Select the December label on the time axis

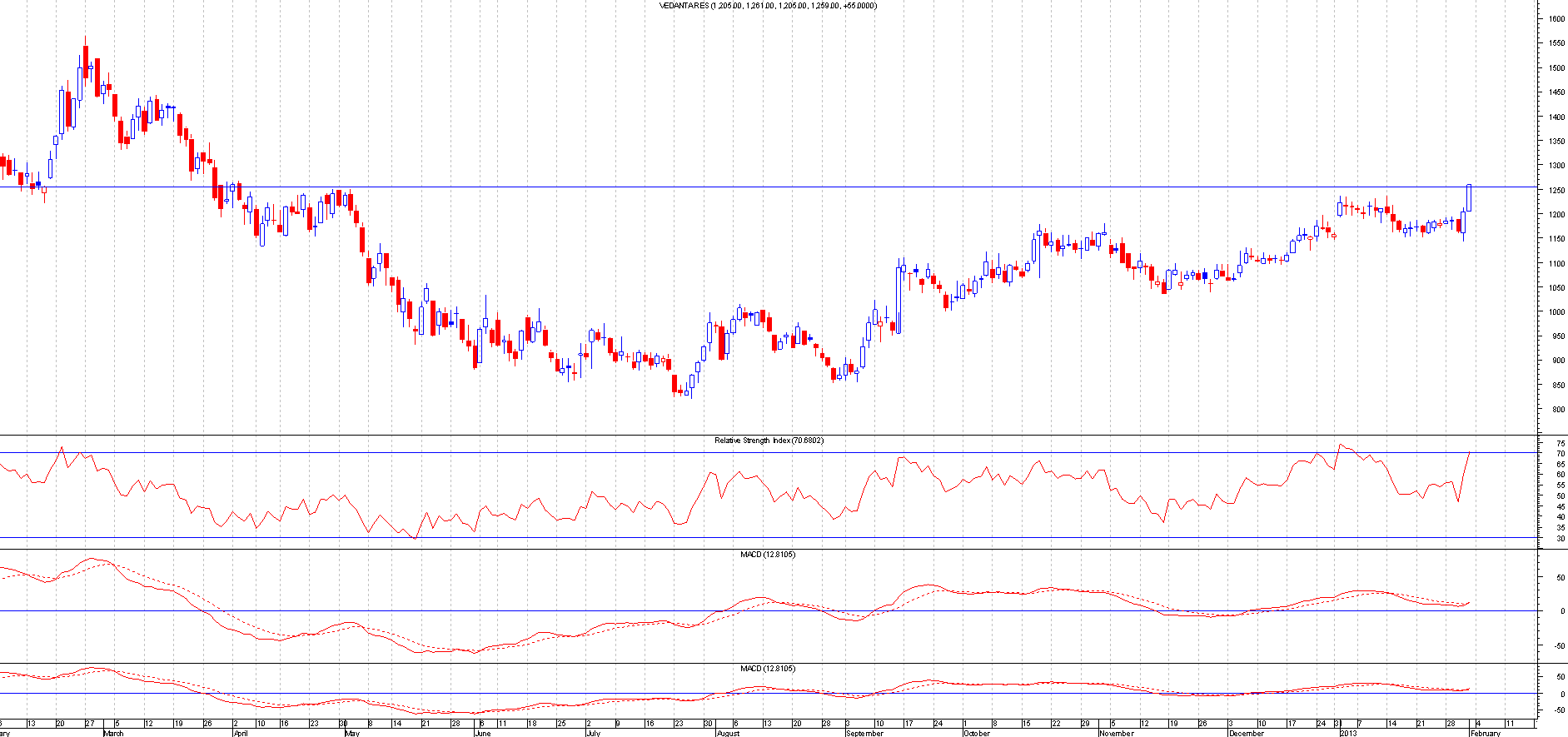(1247, 733)
